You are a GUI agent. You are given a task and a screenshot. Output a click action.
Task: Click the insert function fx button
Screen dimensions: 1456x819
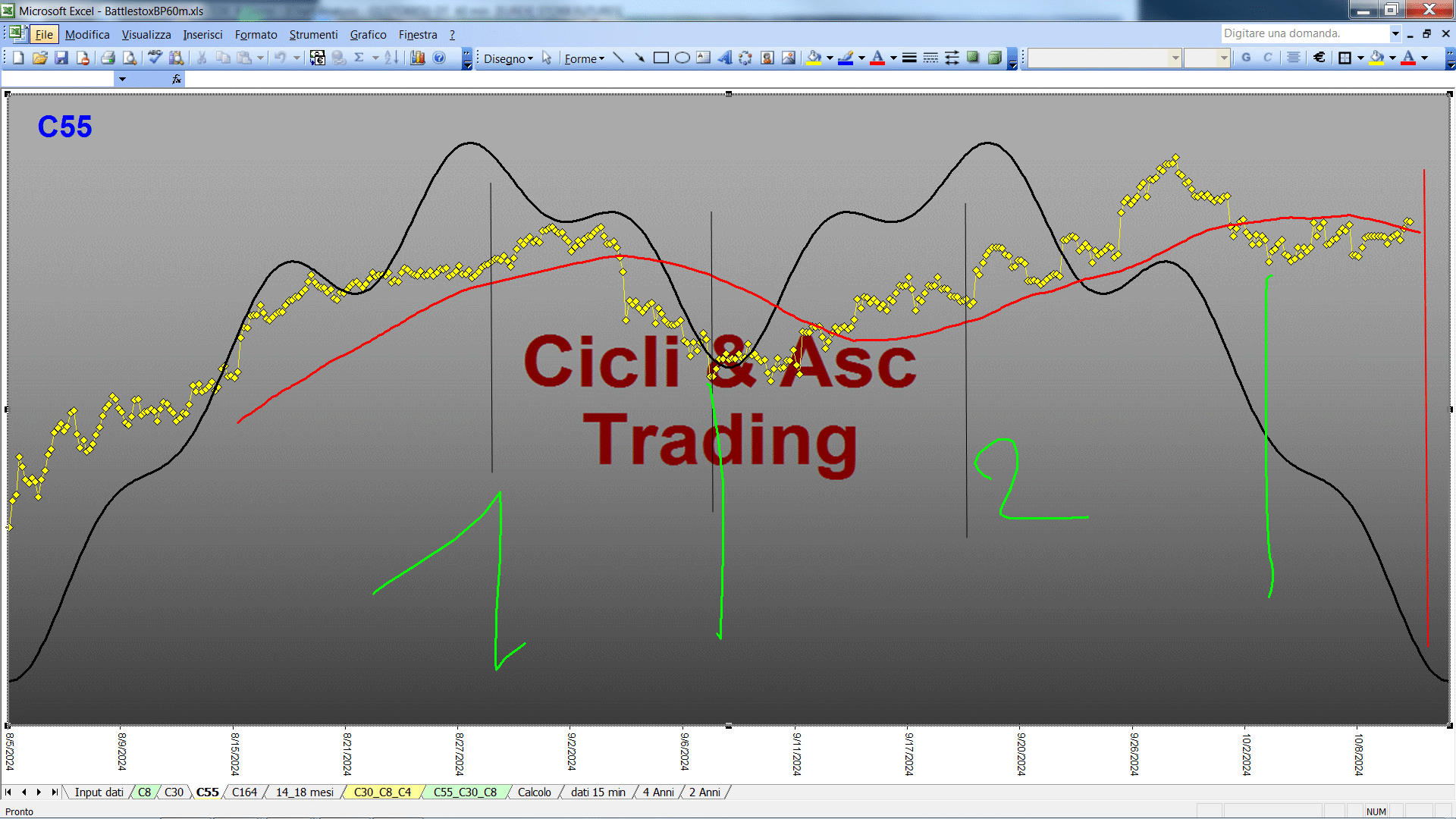pos(177,79)
